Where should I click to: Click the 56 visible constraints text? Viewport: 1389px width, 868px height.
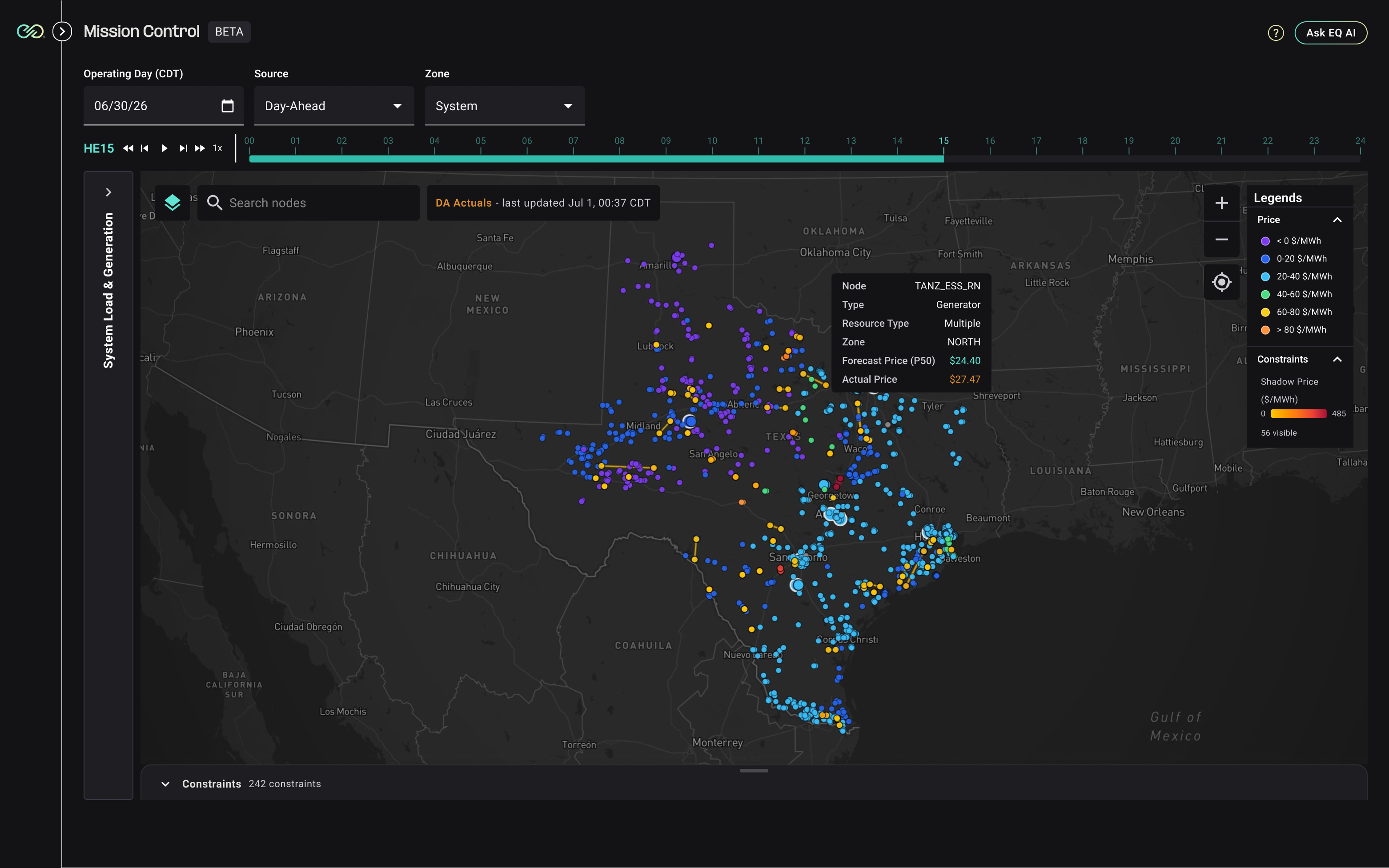click(1279, 433)
